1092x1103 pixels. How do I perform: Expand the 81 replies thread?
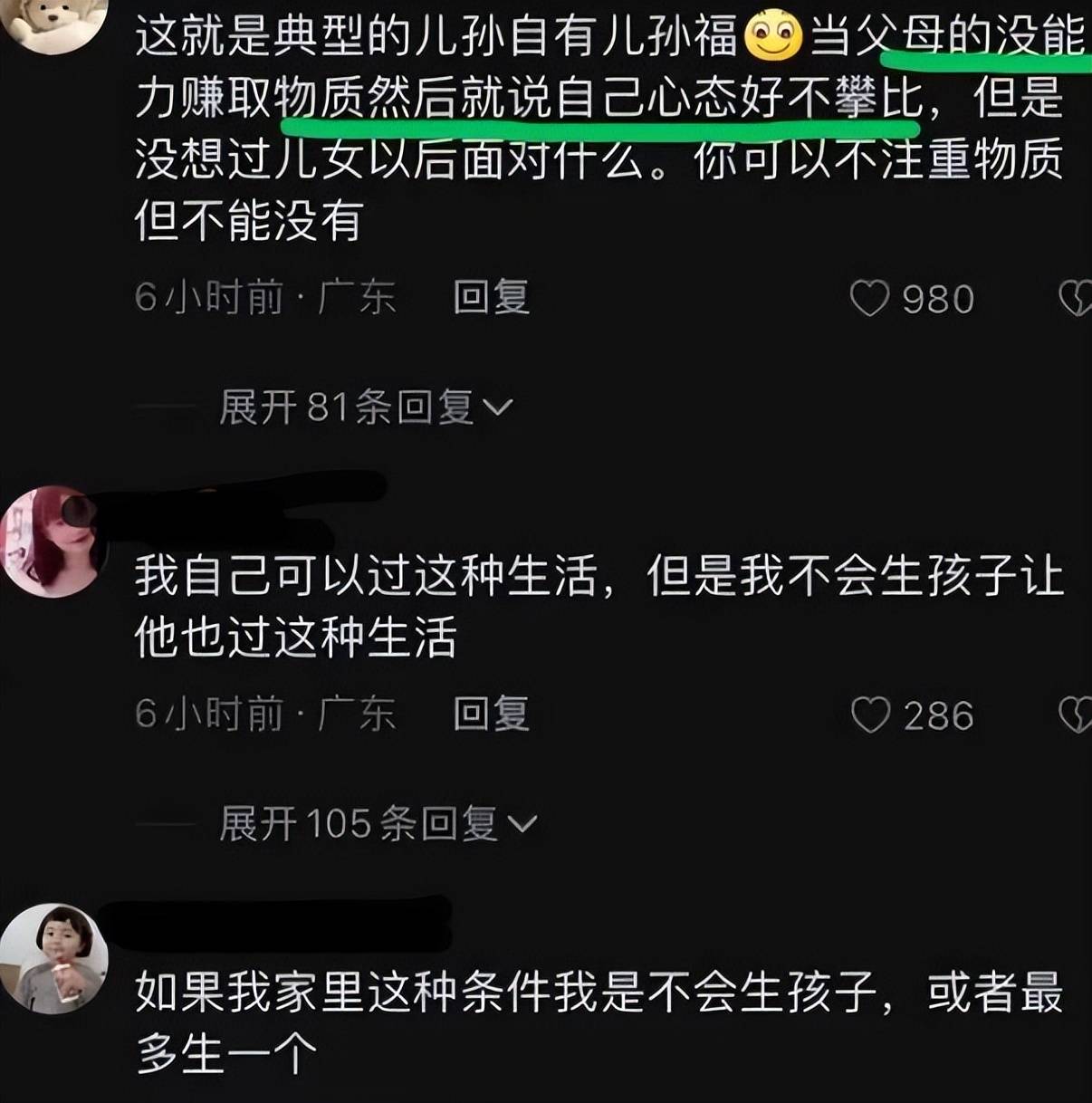pos(366,408)
